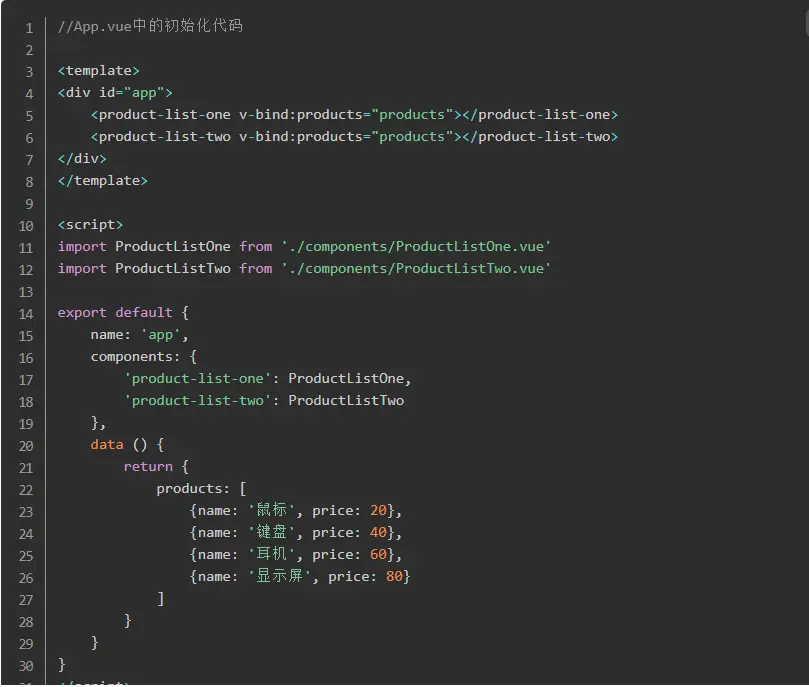Screen dimensions: 809x687
Task: Click the opening <template> tag
Action: click(x=99, y=71)
